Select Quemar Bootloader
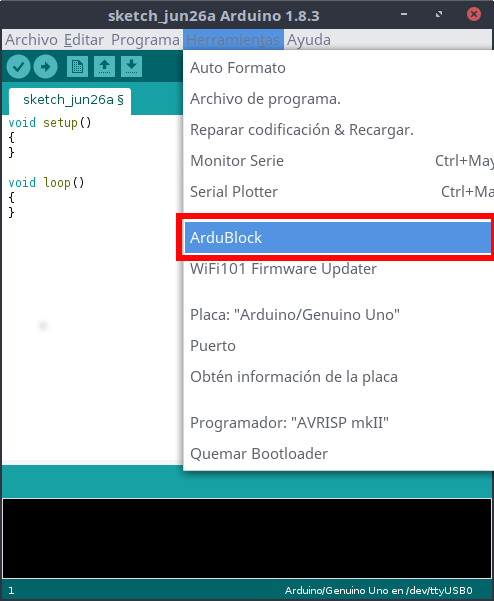Viewport: 494px width, 601px height. click(x=339, y=454)
